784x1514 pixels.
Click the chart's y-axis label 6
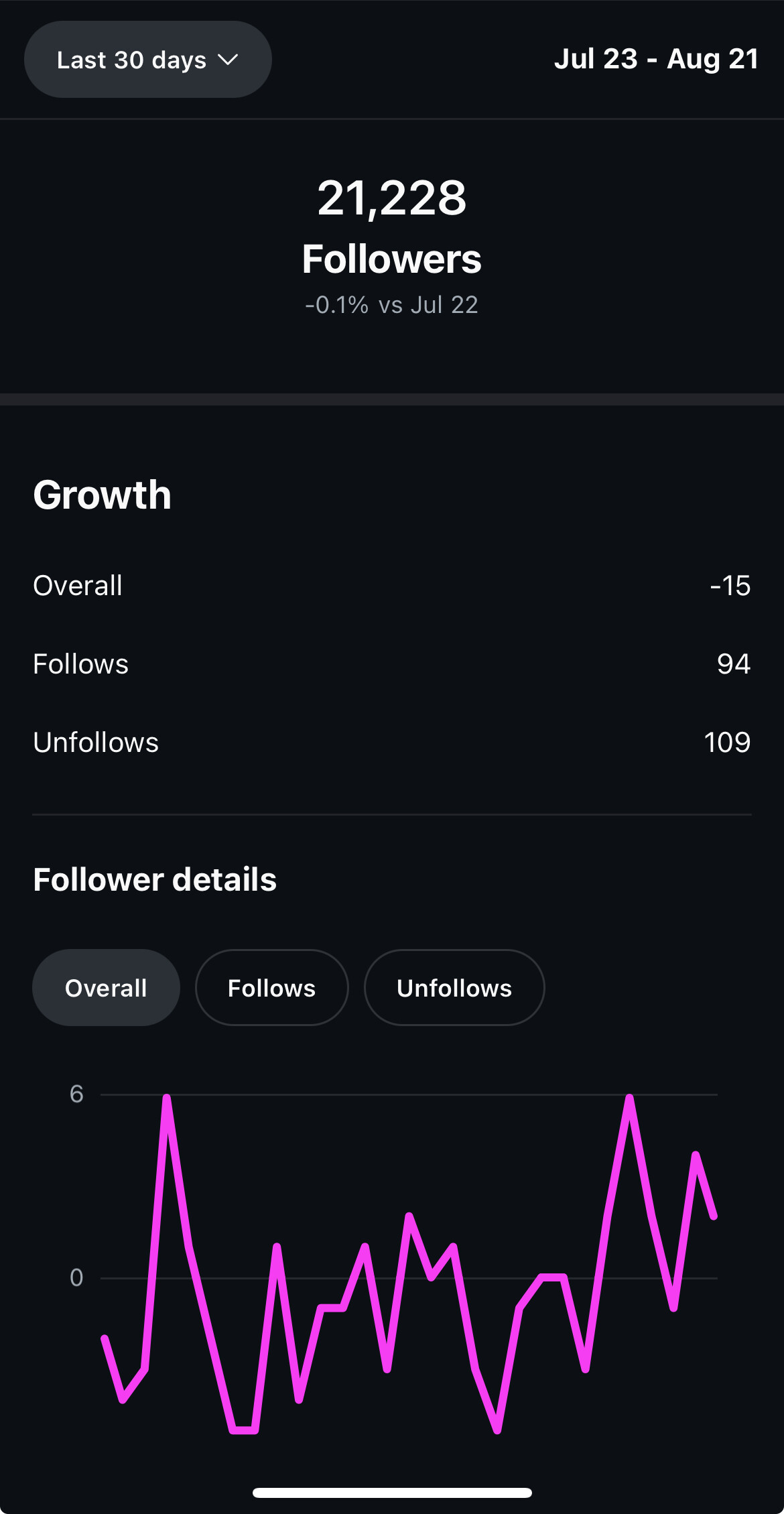(76, 1094)
